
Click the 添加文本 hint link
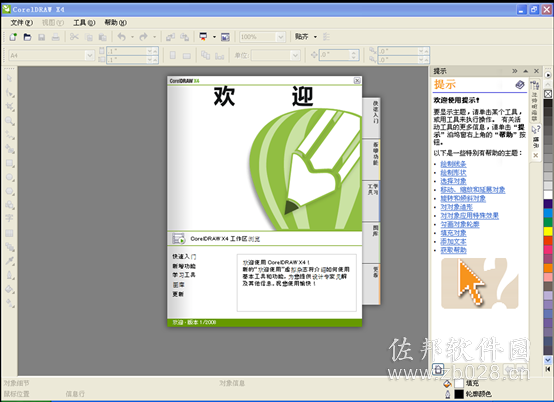pos(453,242)
